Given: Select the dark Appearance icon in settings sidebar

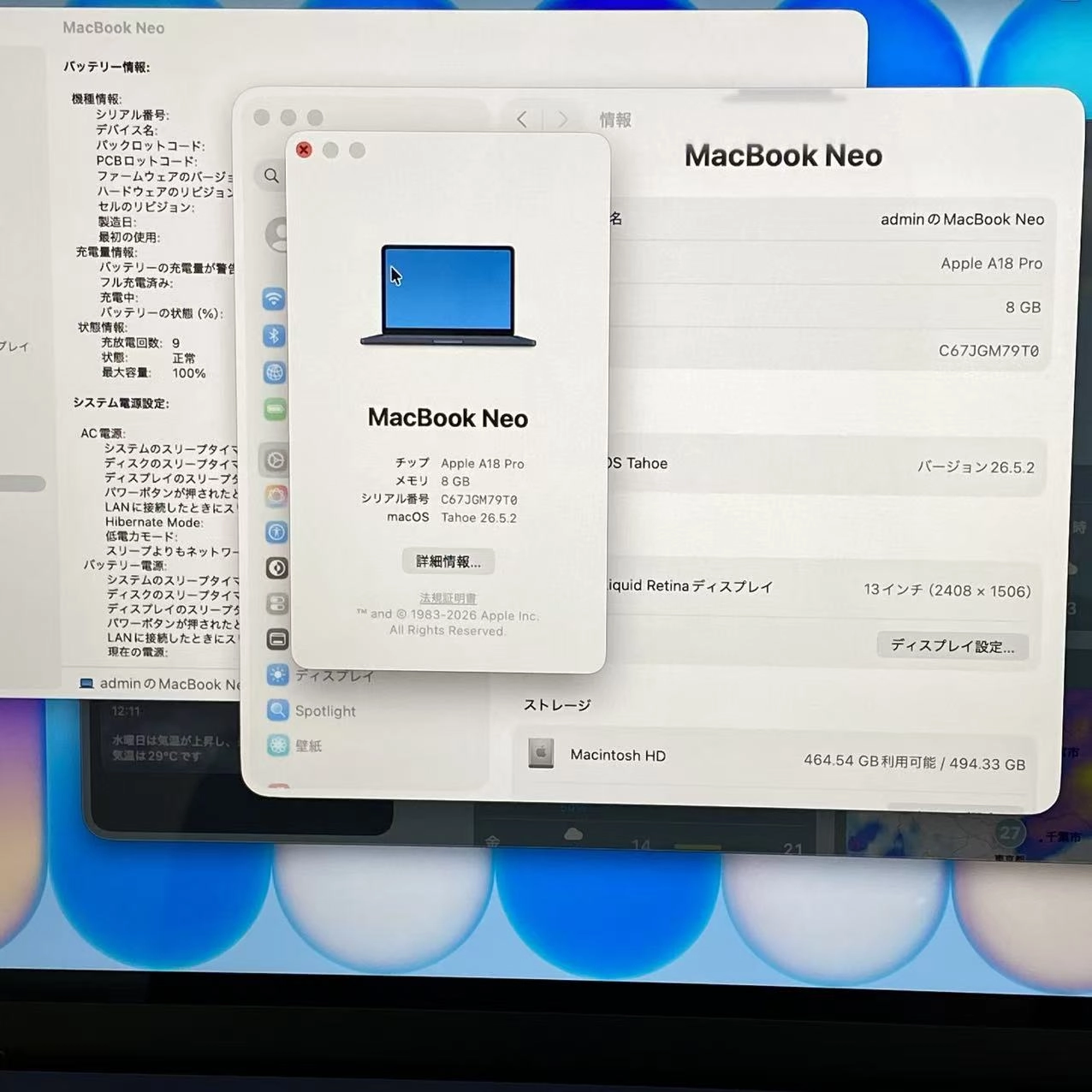Looking at the screenshot, I should tap(276, 567).
